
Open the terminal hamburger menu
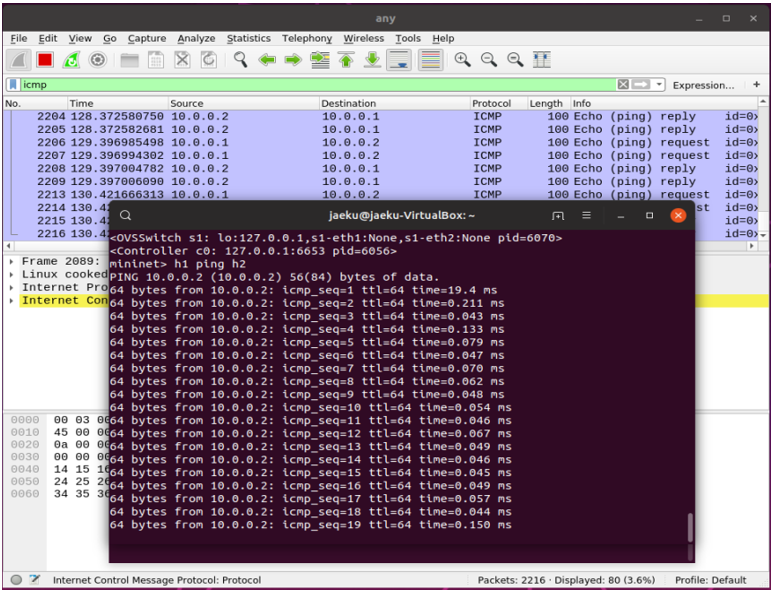point(586,215)
